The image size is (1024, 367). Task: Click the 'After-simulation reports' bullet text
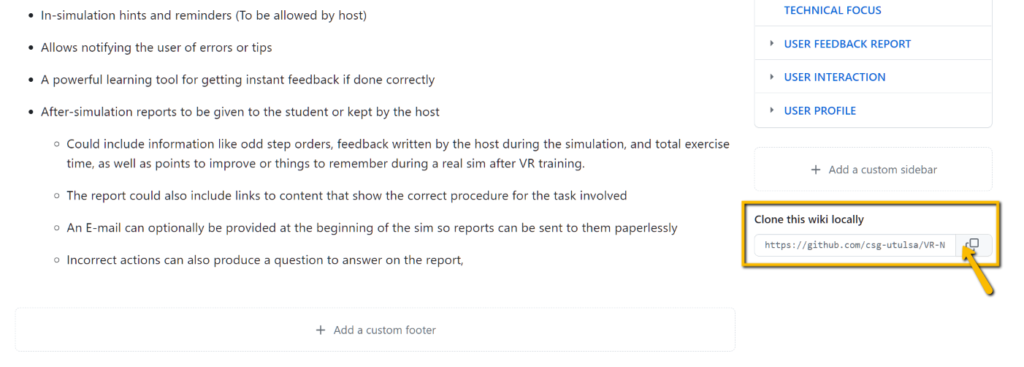[240, 112]
